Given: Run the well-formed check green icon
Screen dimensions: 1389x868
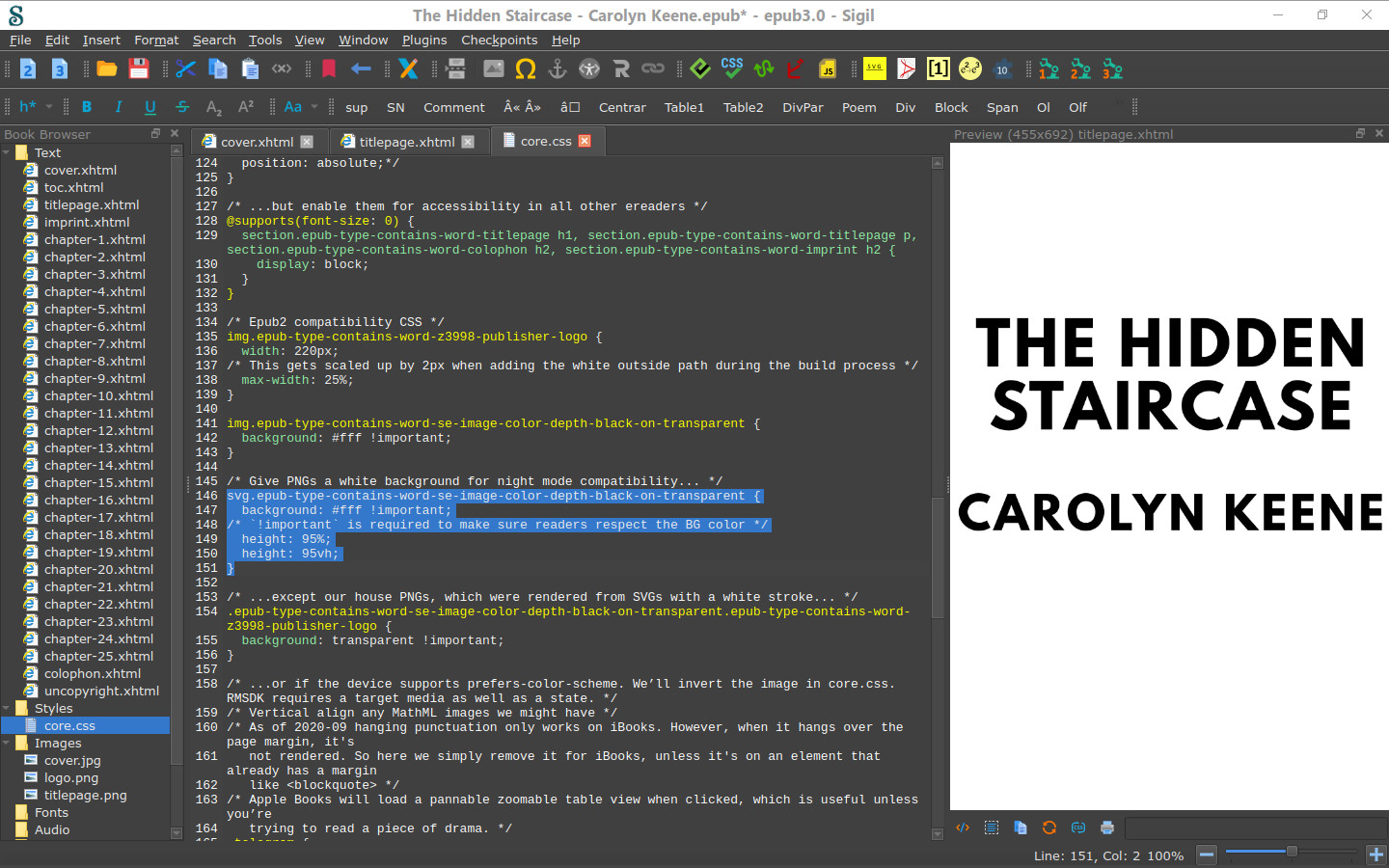Looking at the screenshot, I should pos(764,69).
